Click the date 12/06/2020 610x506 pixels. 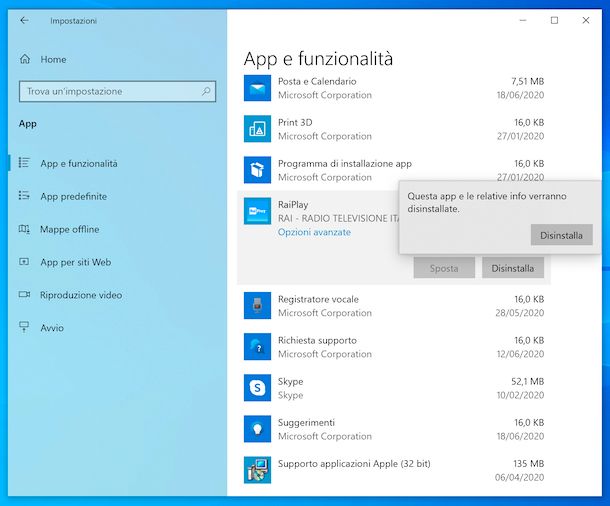[520, 354]
